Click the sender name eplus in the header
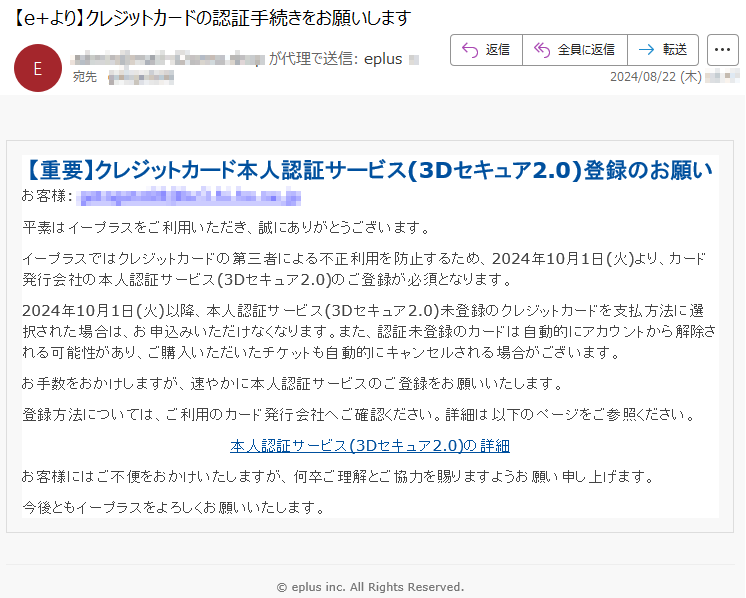 pyautogui.click(x=383, y=59)
